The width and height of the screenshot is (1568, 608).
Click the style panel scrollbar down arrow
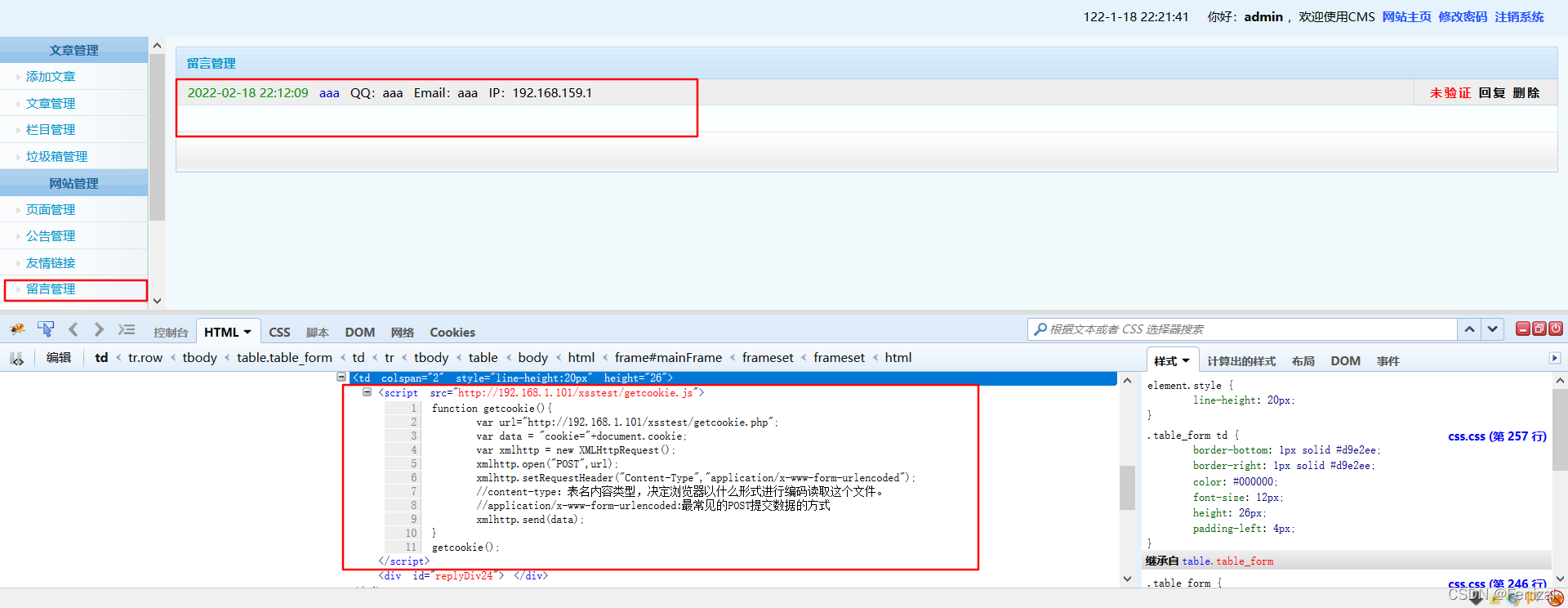[x=1559, y=579]
